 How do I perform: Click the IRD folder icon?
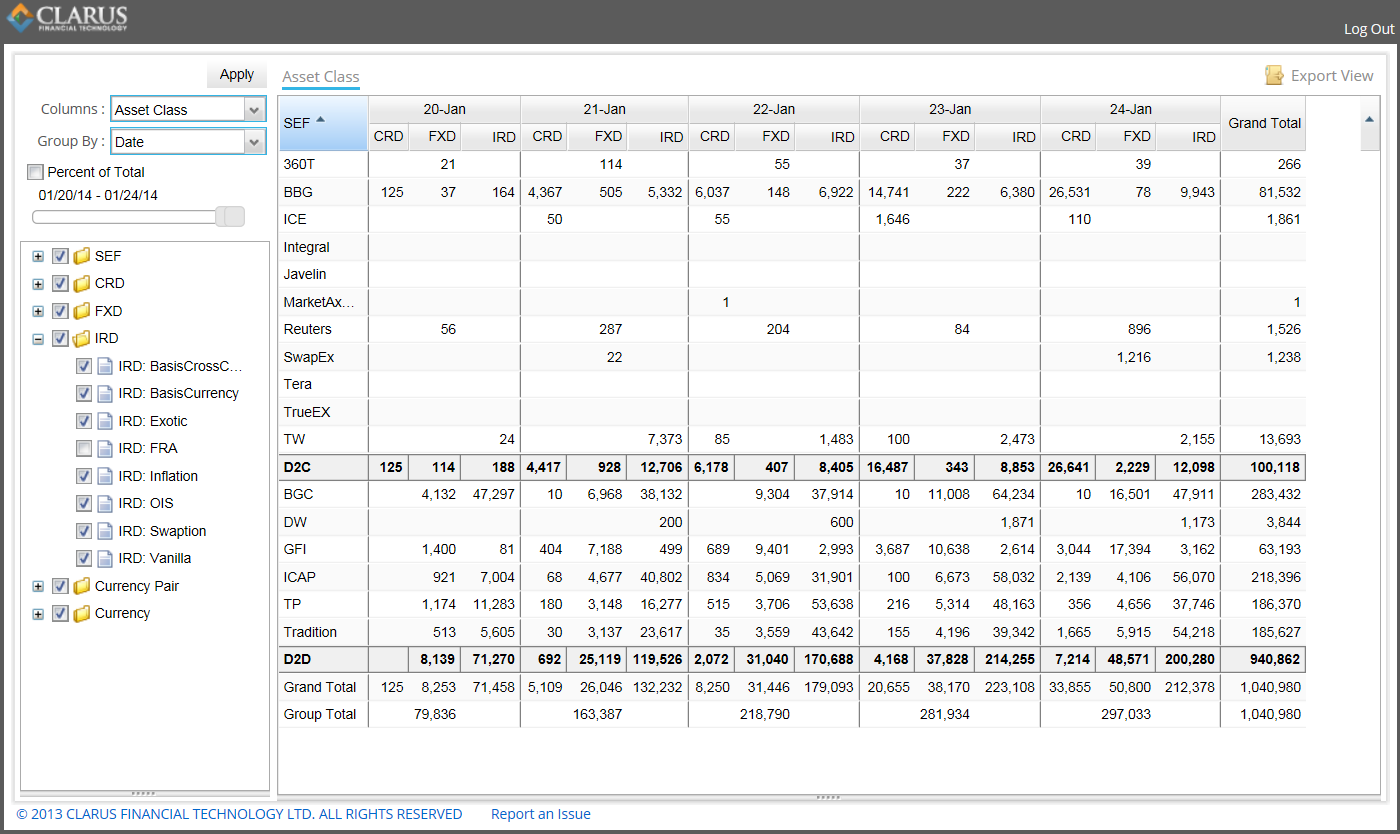click(x=82, y=338)
